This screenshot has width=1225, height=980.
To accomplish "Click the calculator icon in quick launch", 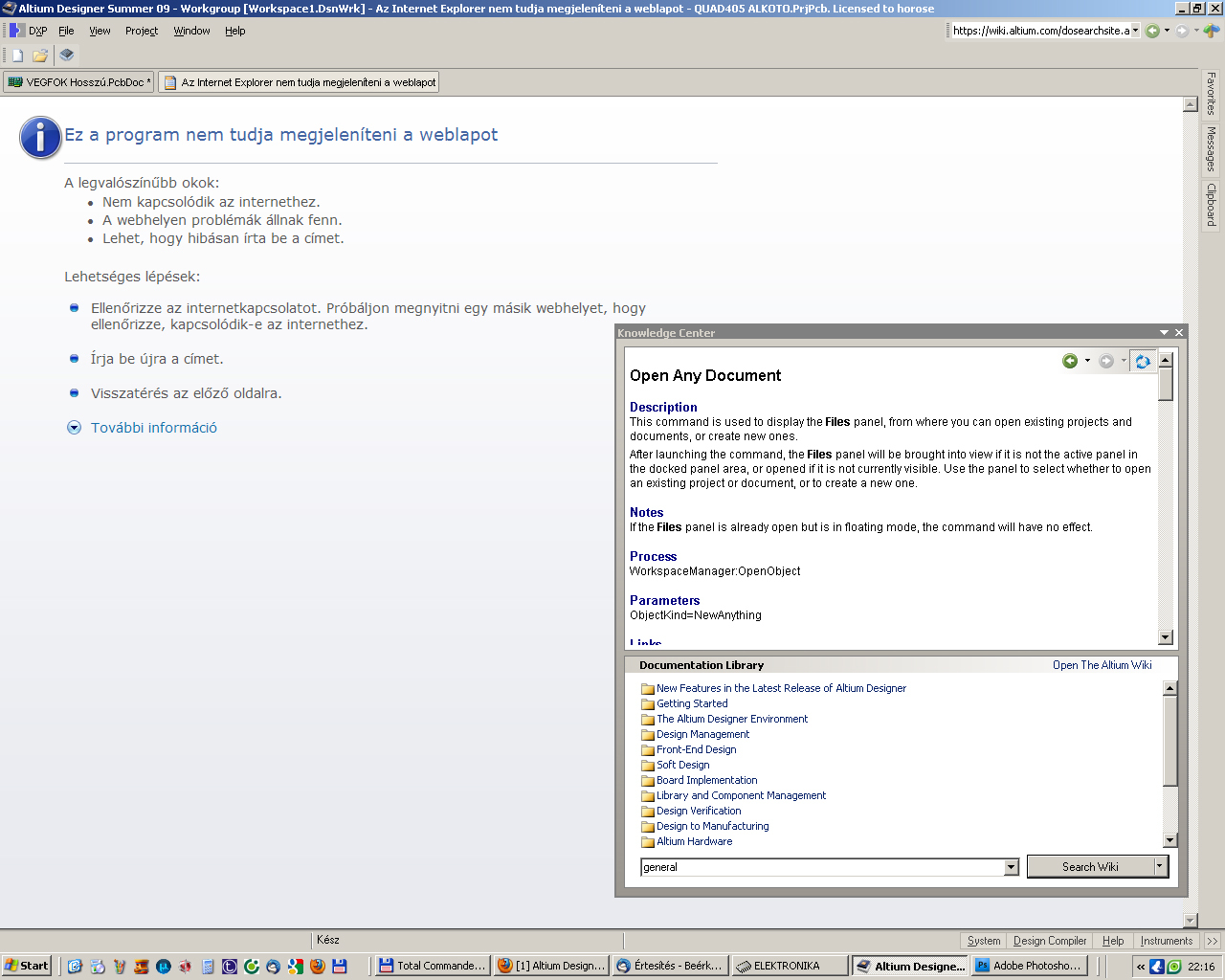I will click(x=208, y=967).
